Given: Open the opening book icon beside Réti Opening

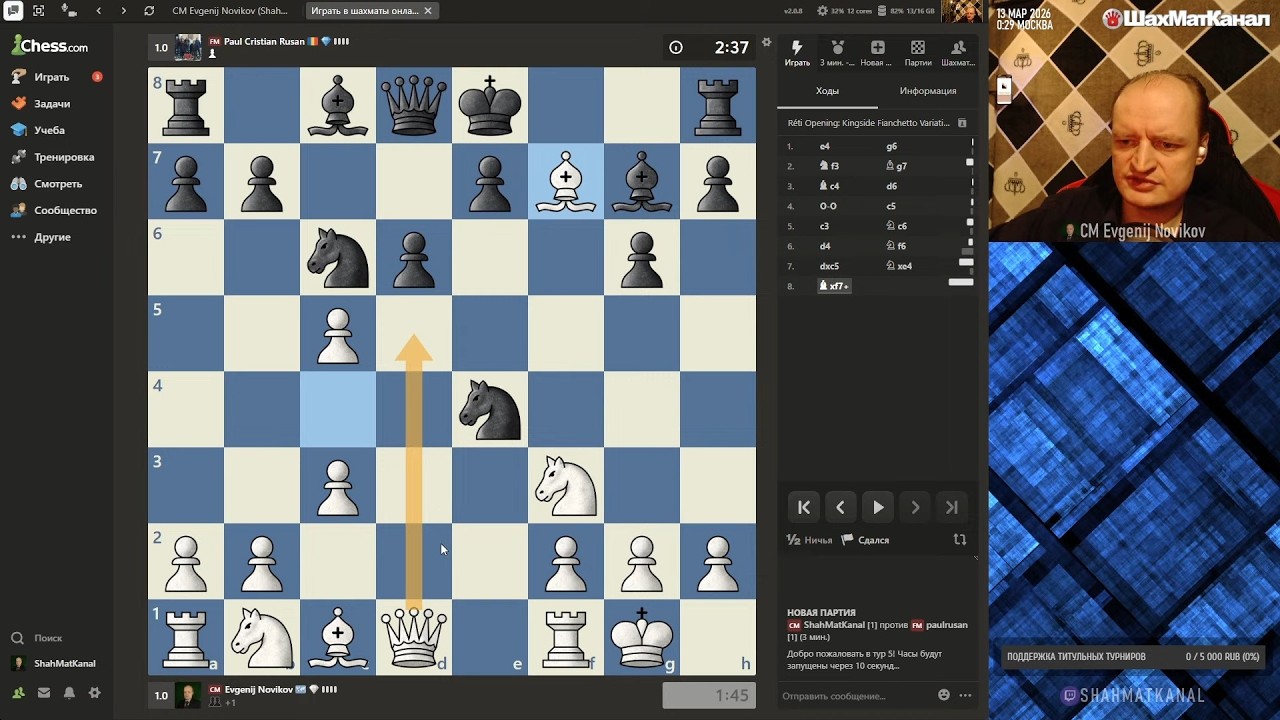Looking at the screenshot, I should pos(962,123).
